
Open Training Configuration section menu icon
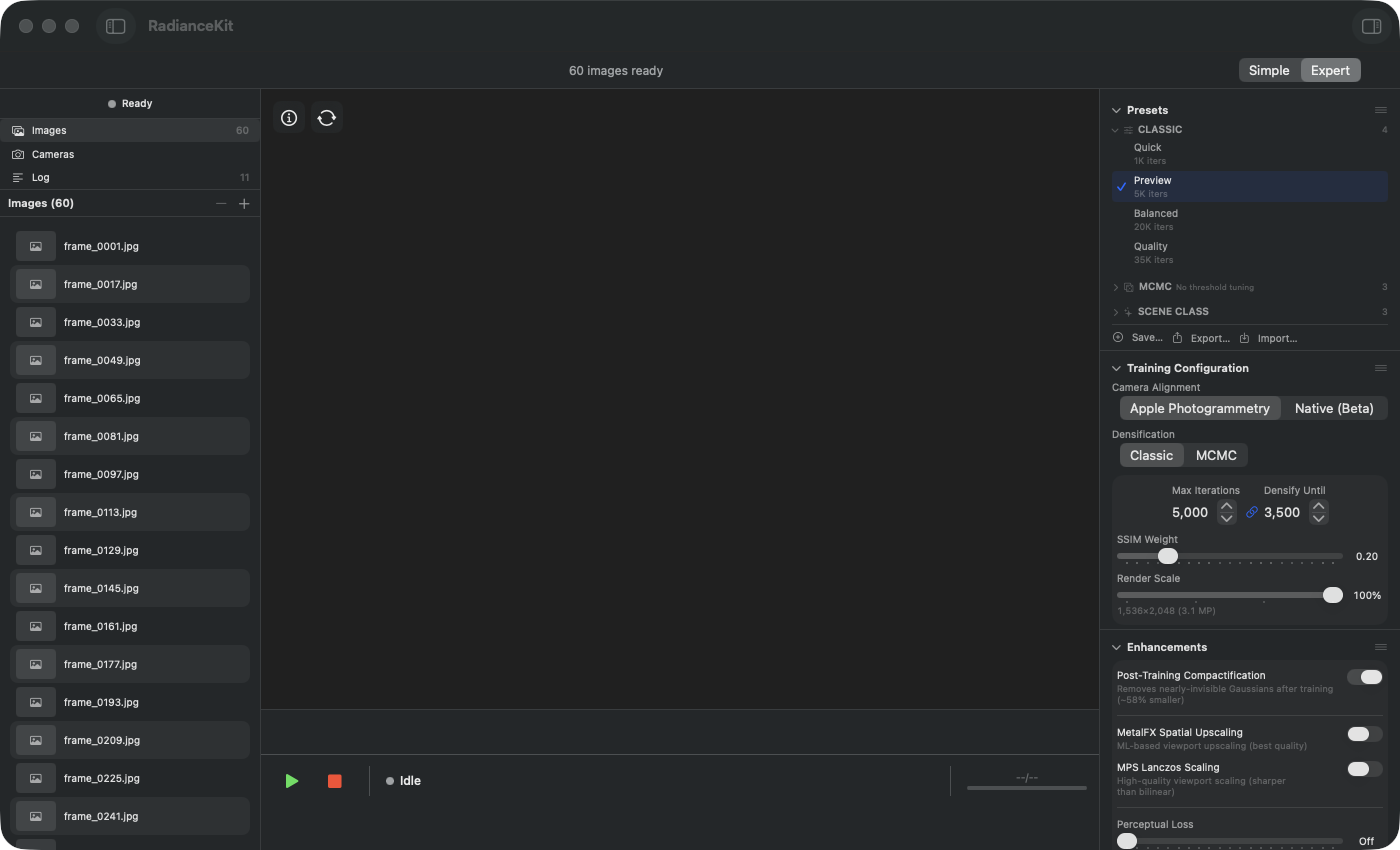pyautogui.click(x=1381, y=368)
